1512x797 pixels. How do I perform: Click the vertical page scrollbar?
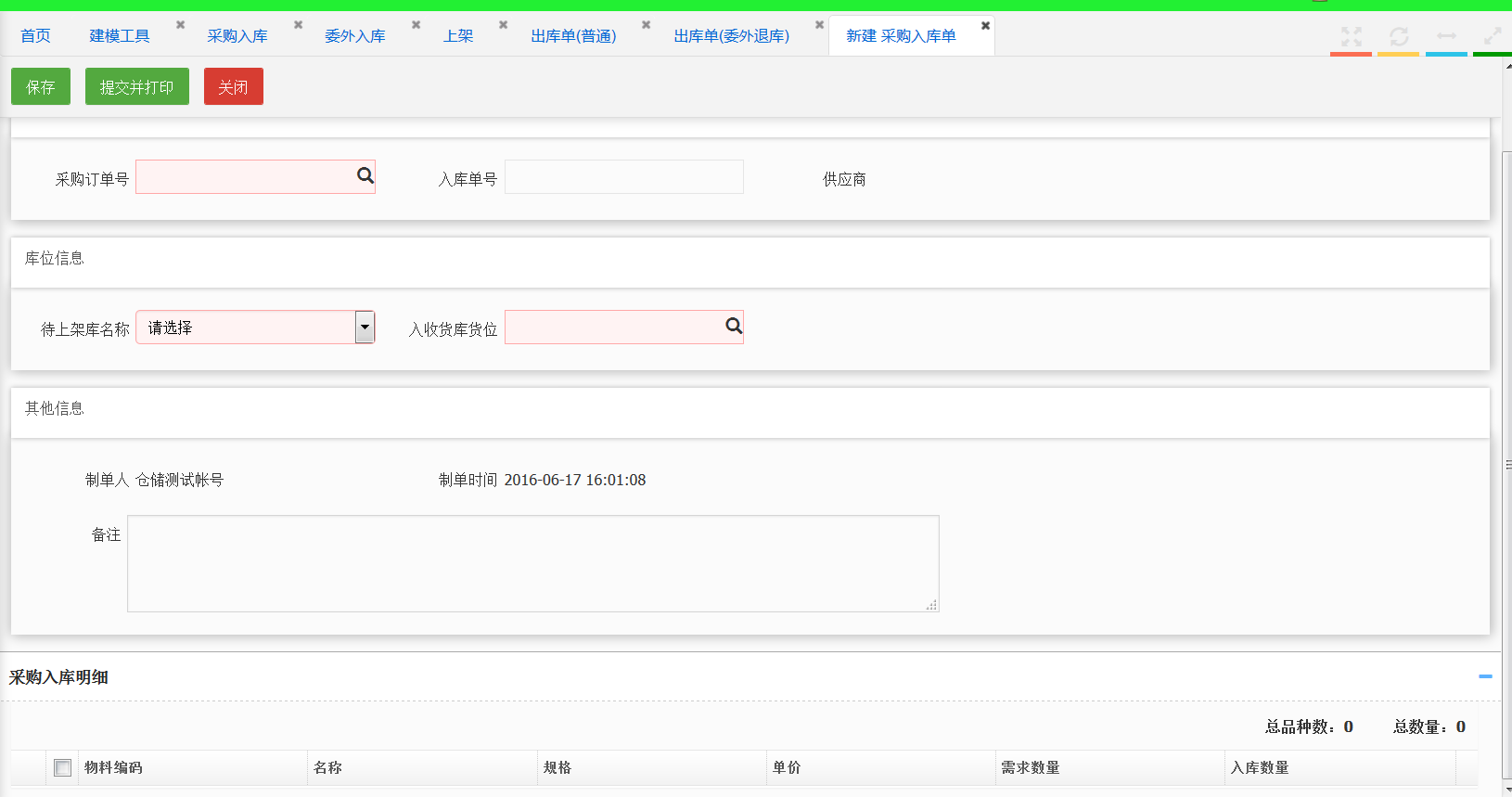point(1506,464)
